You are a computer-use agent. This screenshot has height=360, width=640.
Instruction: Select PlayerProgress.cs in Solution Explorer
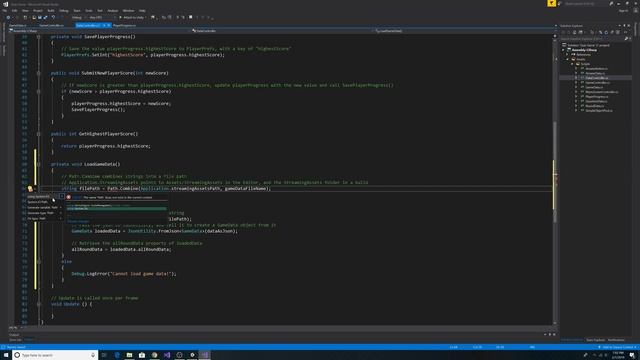pyautogui.click(x=597, y=96)
